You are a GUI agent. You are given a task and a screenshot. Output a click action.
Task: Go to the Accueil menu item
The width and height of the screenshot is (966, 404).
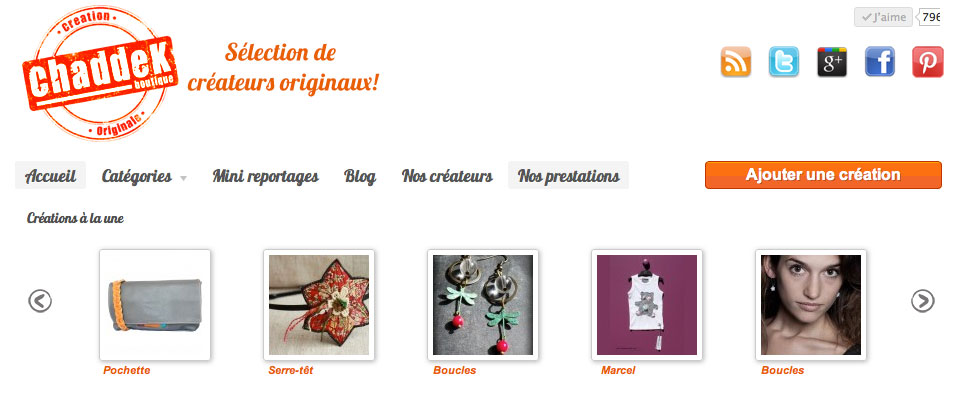51,176
